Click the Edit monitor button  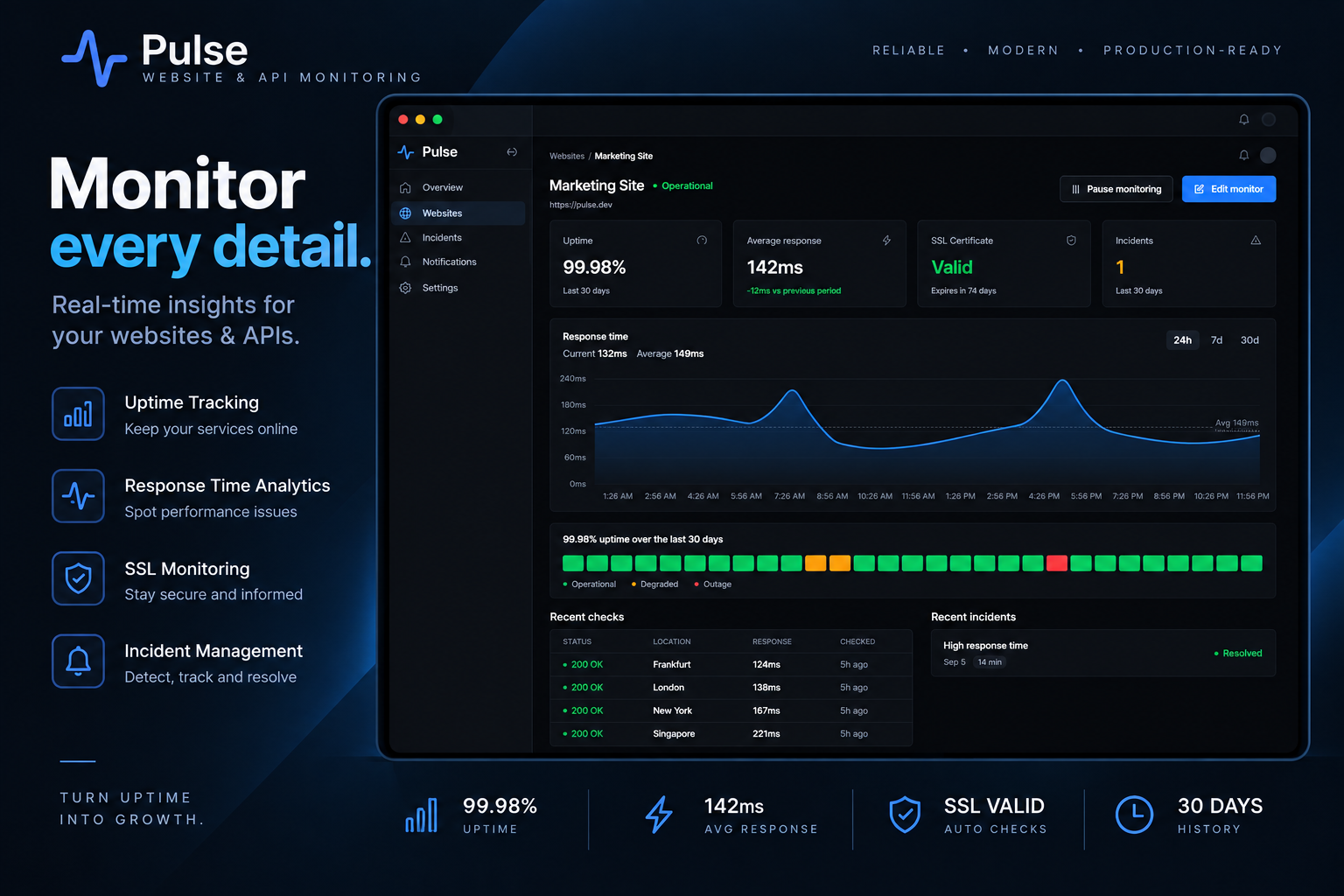coord(1228,189)
